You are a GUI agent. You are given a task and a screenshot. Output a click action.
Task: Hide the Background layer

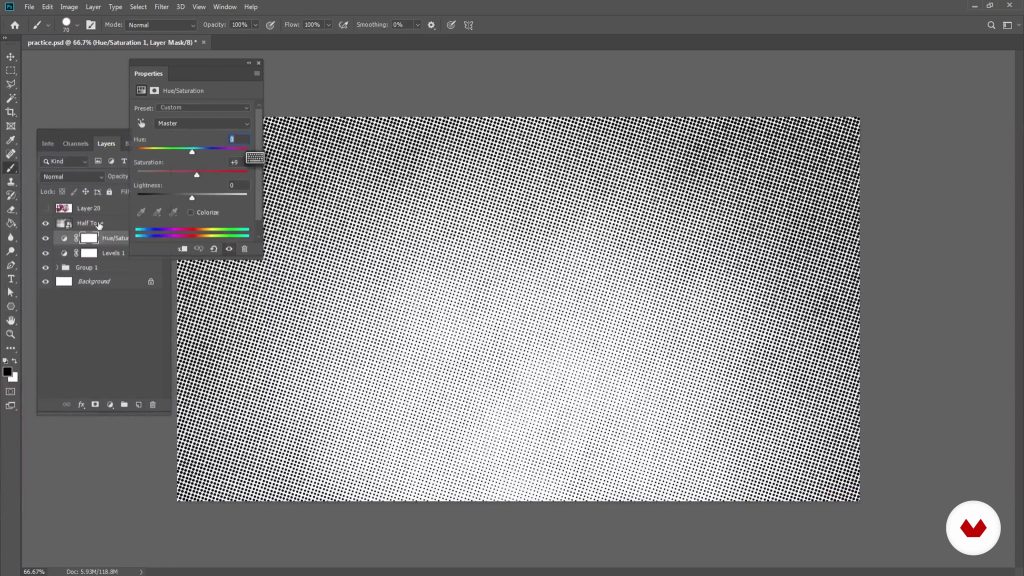[45, 282]
